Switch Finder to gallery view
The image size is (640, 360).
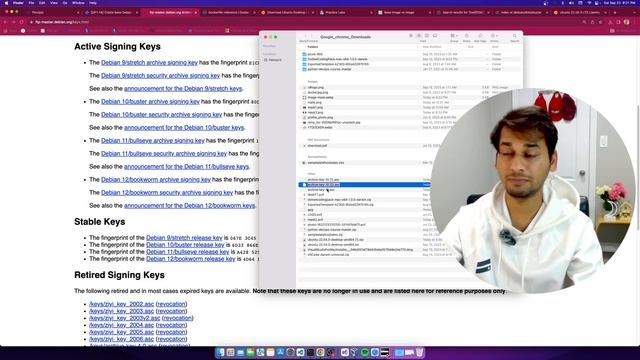point(435,36)
